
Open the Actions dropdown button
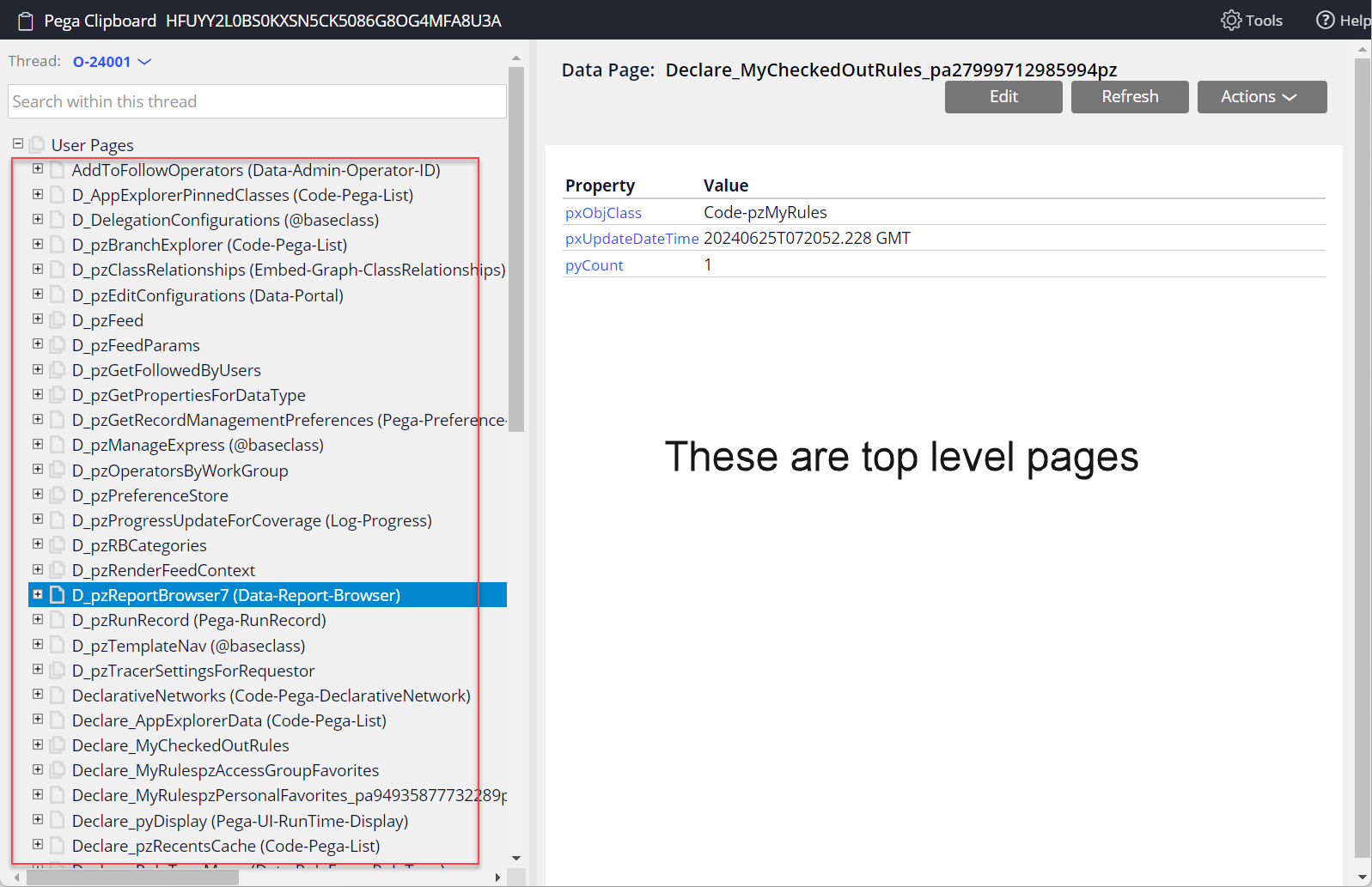click(1261, 97)
